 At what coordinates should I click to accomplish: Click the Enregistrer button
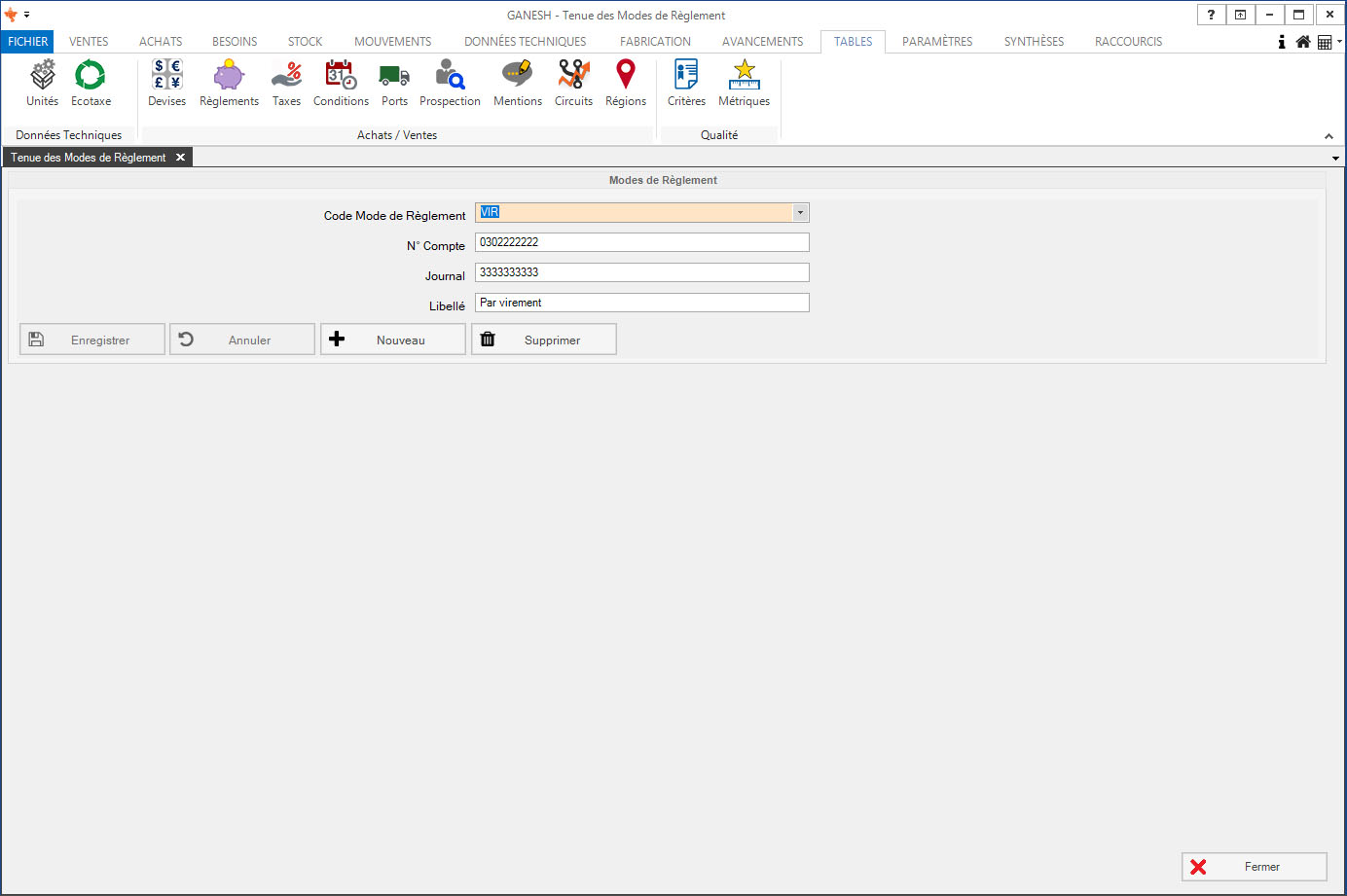pyautogui.click(x=92, y=340)
